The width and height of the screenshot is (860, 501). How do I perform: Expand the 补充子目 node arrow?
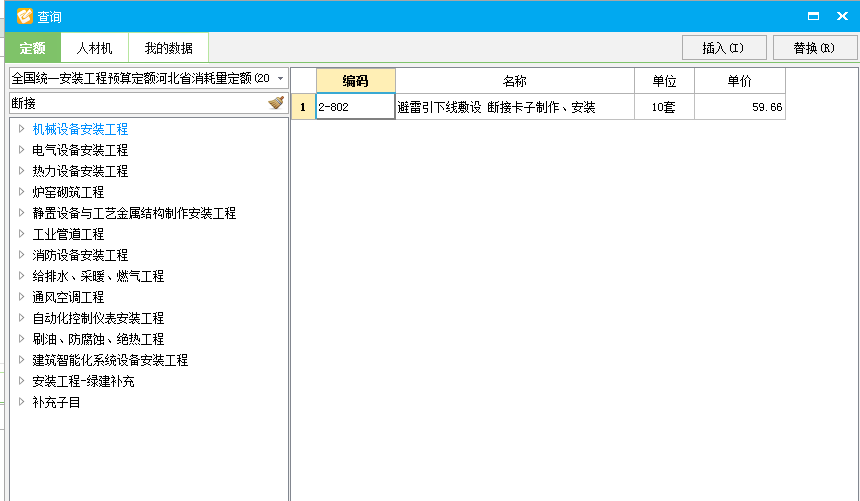pos(21,402)
